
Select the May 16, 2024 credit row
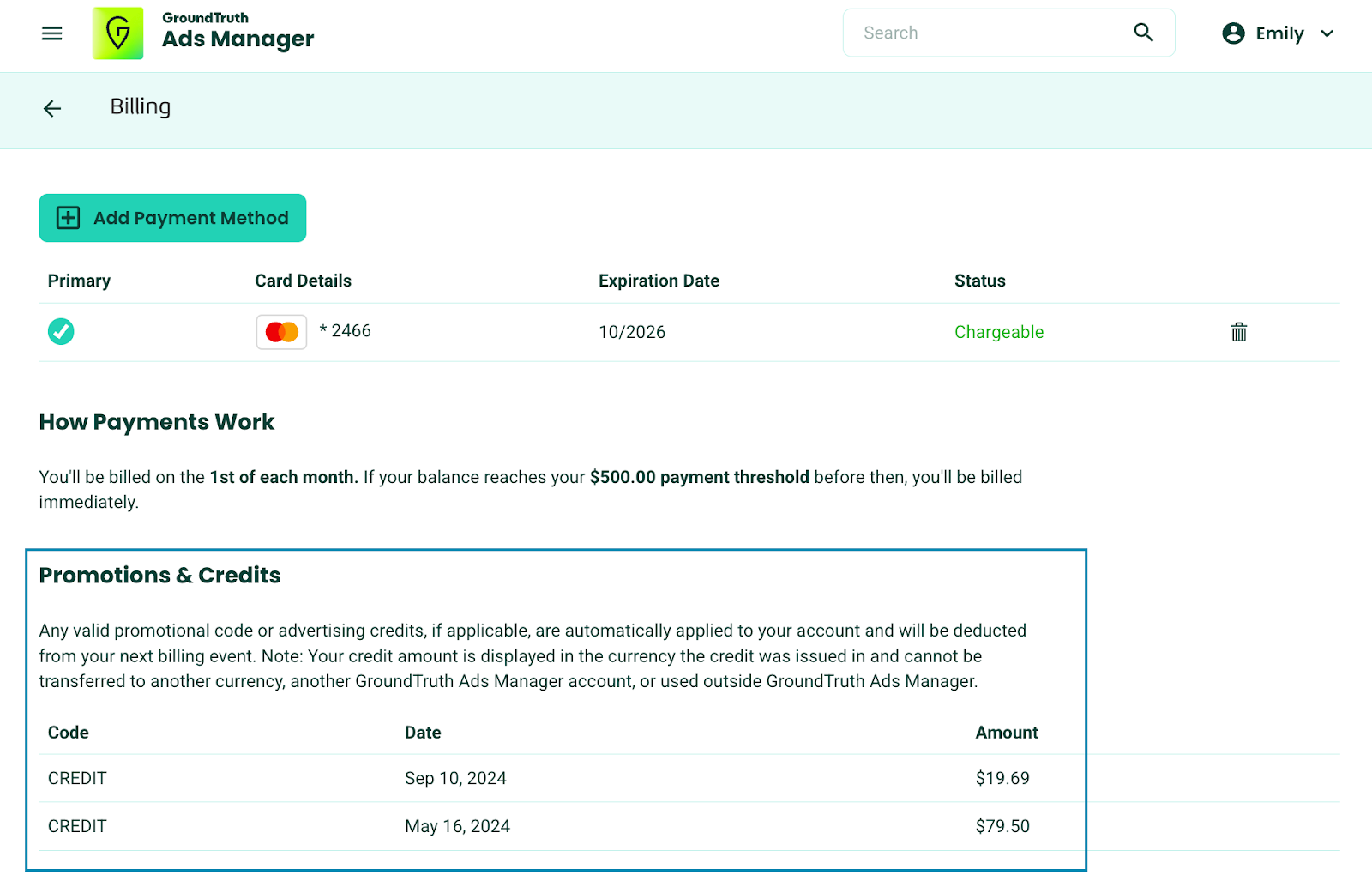457,826
